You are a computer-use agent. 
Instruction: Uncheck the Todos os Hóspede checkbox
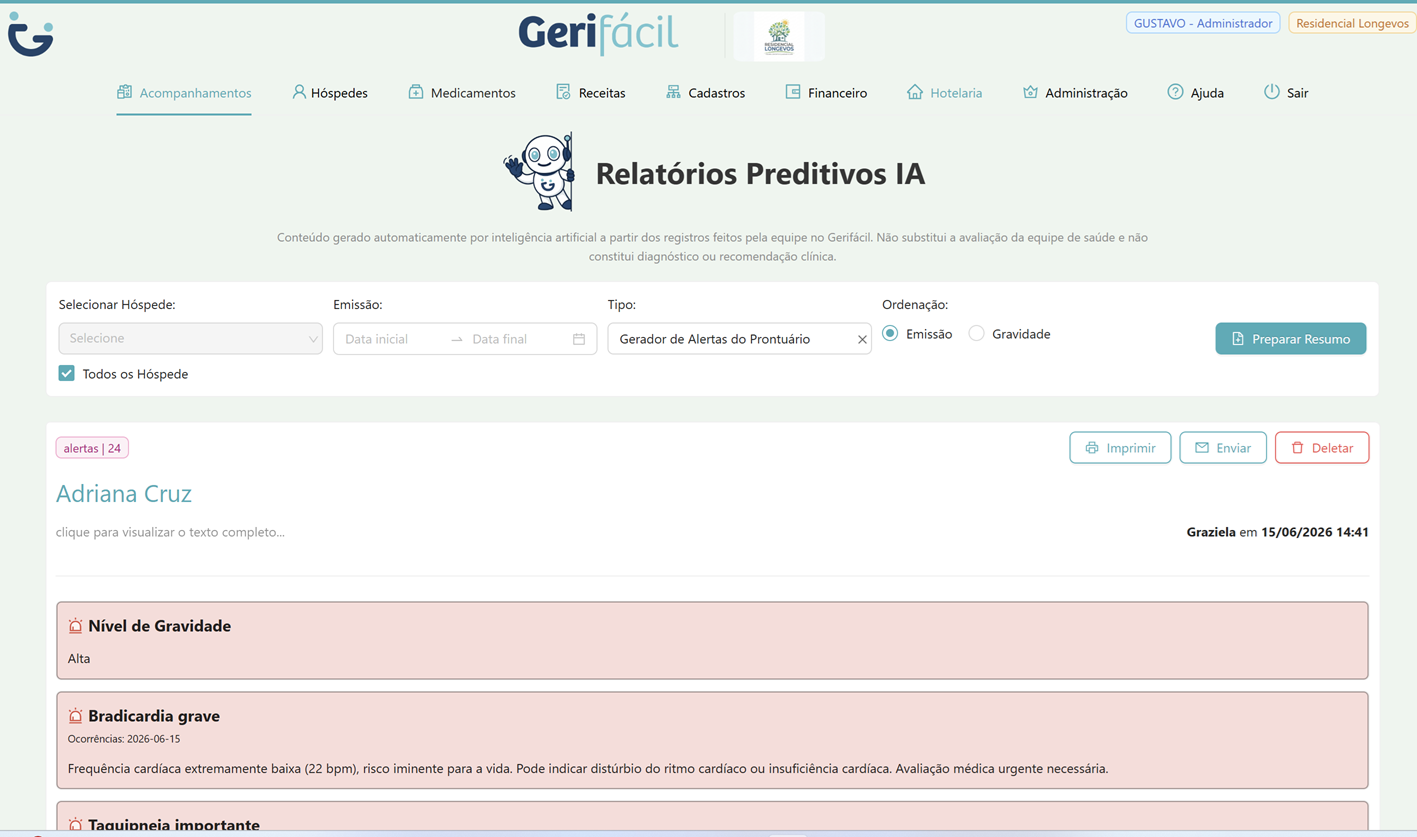(x=67, y=373)
